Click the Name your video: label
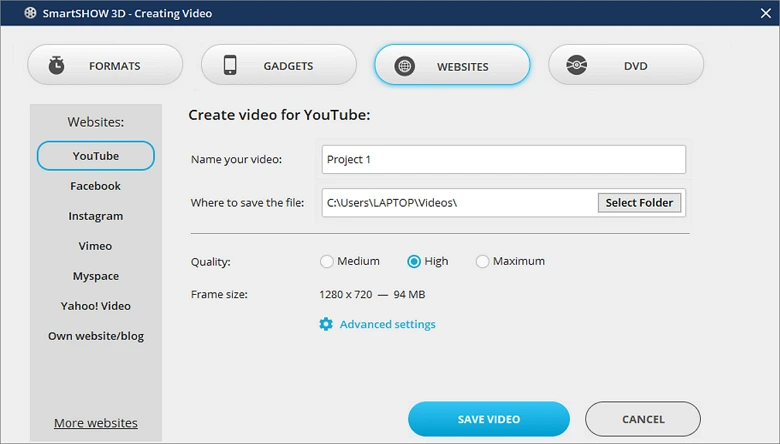This screenshot has height=444, width=780. (236, 160)
